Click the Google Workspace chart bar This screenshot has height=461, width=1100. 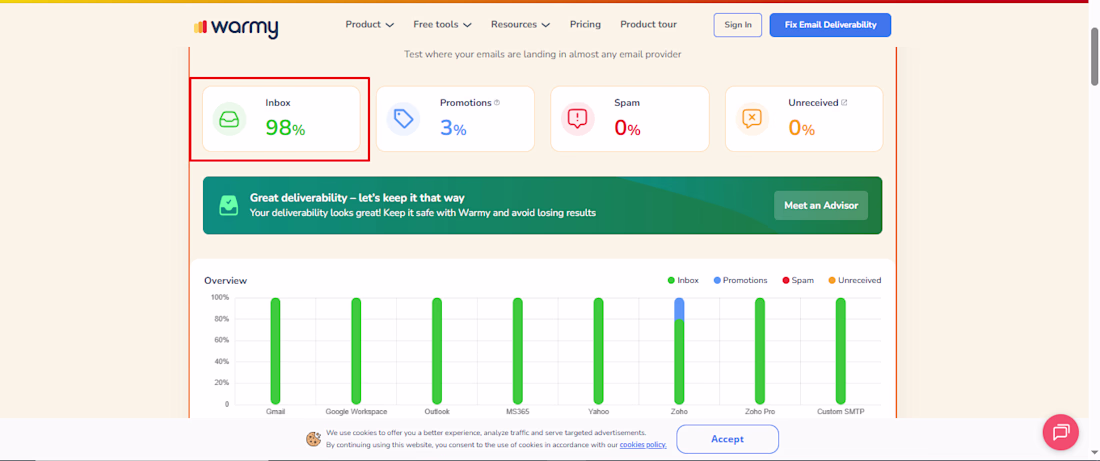point(356,351)
